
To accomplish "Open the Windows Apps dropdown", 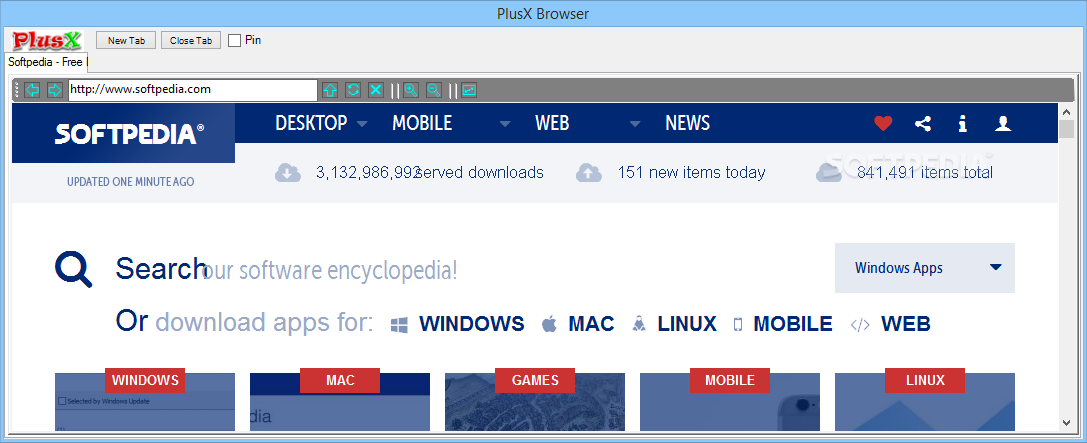I will point(925,268).
